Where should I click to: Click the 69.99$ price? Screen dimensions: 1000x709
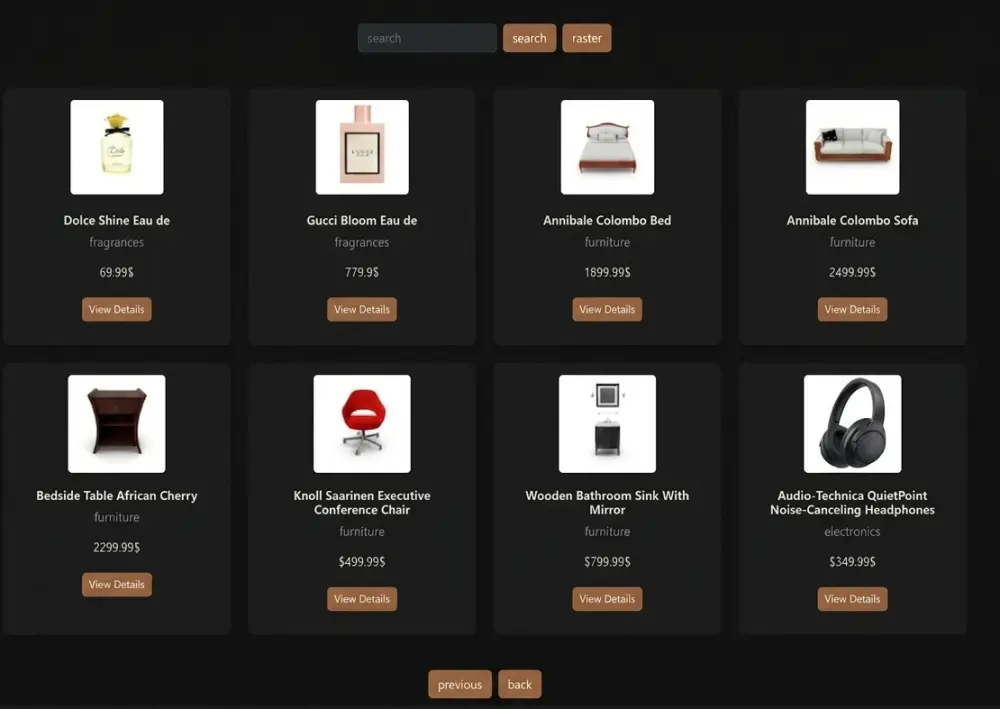pos(117,272)
